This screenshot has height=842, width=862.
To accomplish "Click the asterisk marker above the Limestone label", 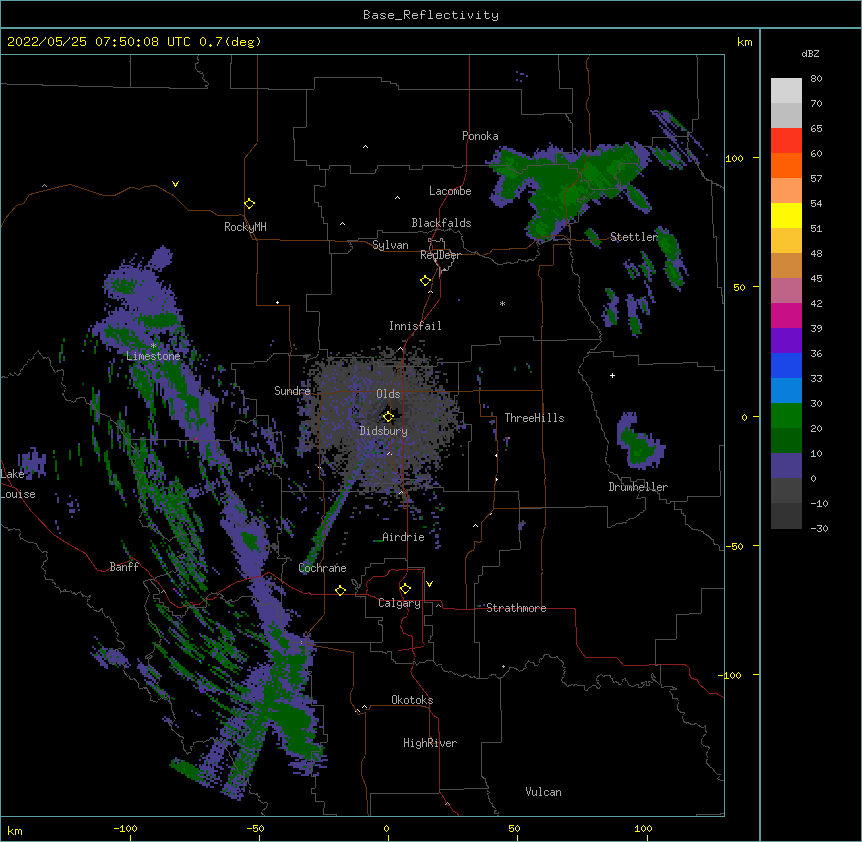I will pyautogui.click(x=153, y=346).
